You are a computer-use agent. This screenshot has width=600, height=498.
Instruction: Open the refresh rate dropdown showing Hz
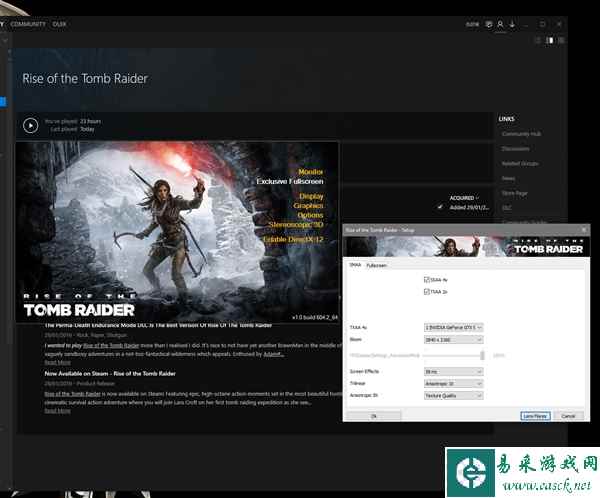(453, 372)
